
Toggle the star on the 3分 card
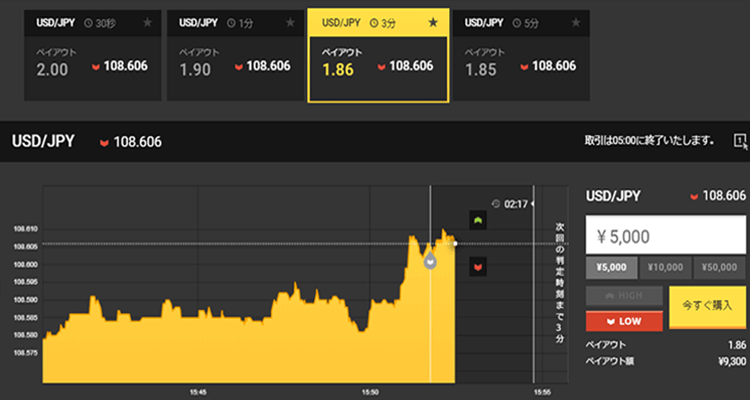(433, 22)
